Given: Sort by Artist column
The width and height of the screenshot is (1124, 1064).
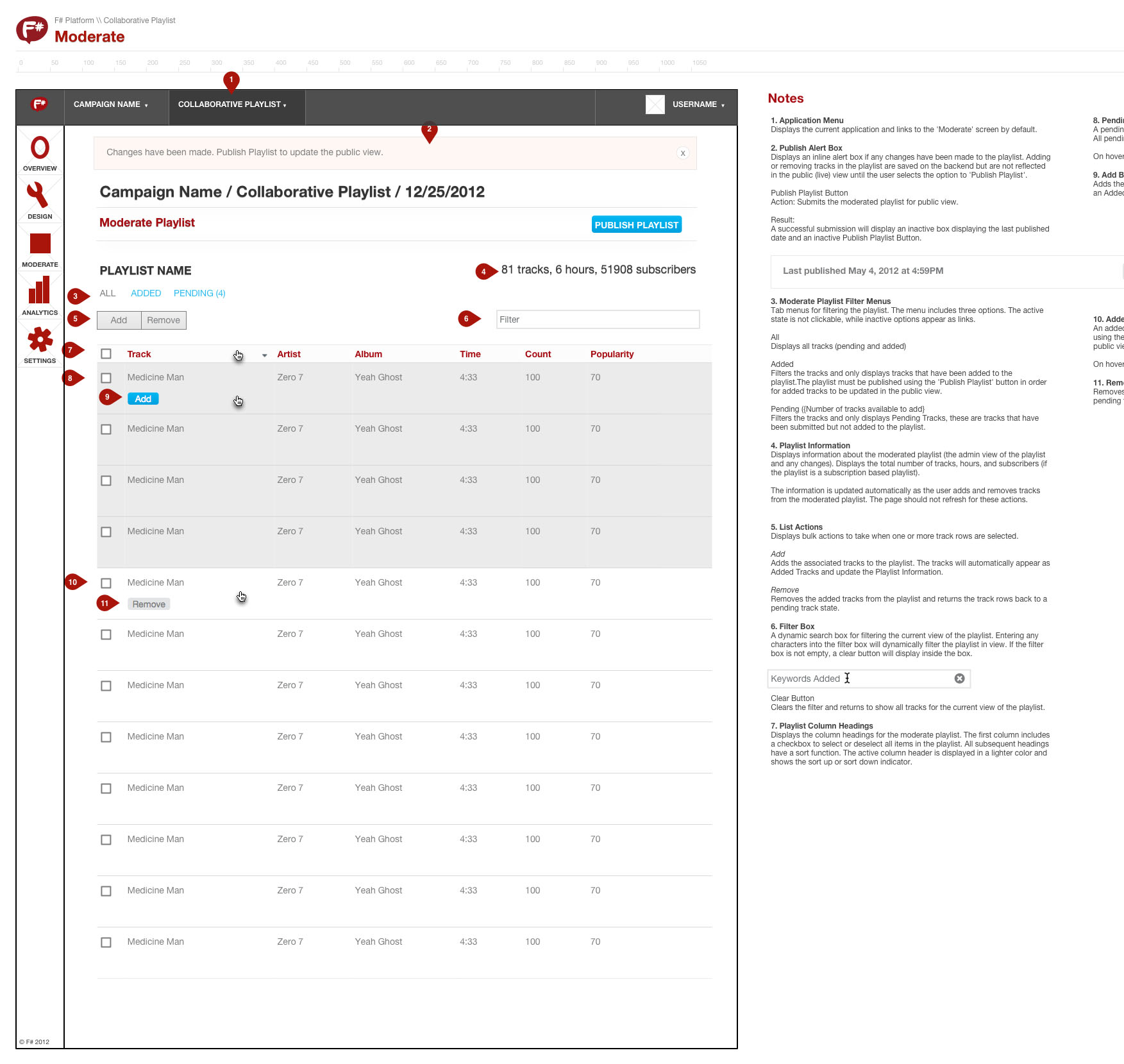Looking at the screenshot, I should tap(289, 354).
